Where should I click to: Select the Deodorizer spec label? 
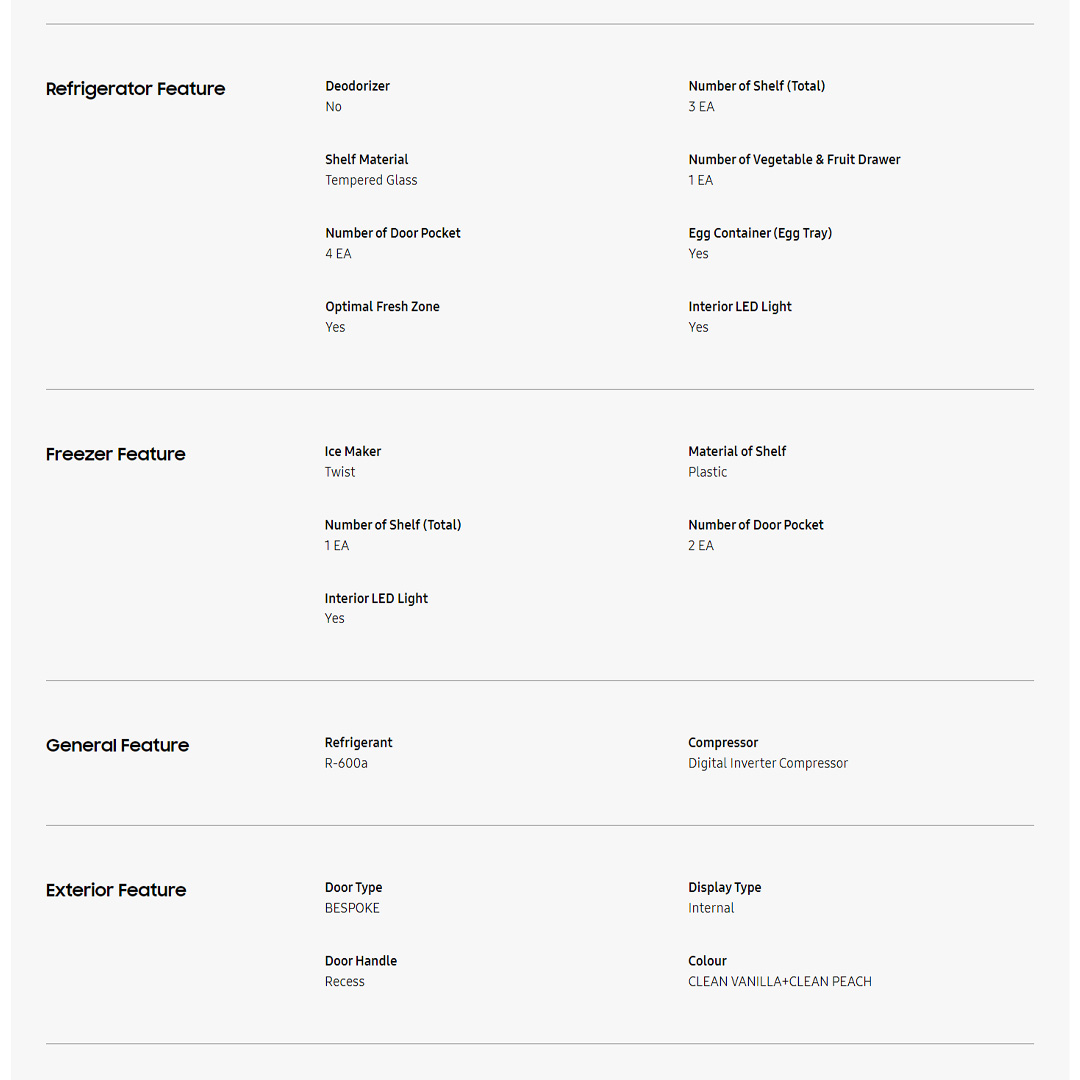[357, 86]
